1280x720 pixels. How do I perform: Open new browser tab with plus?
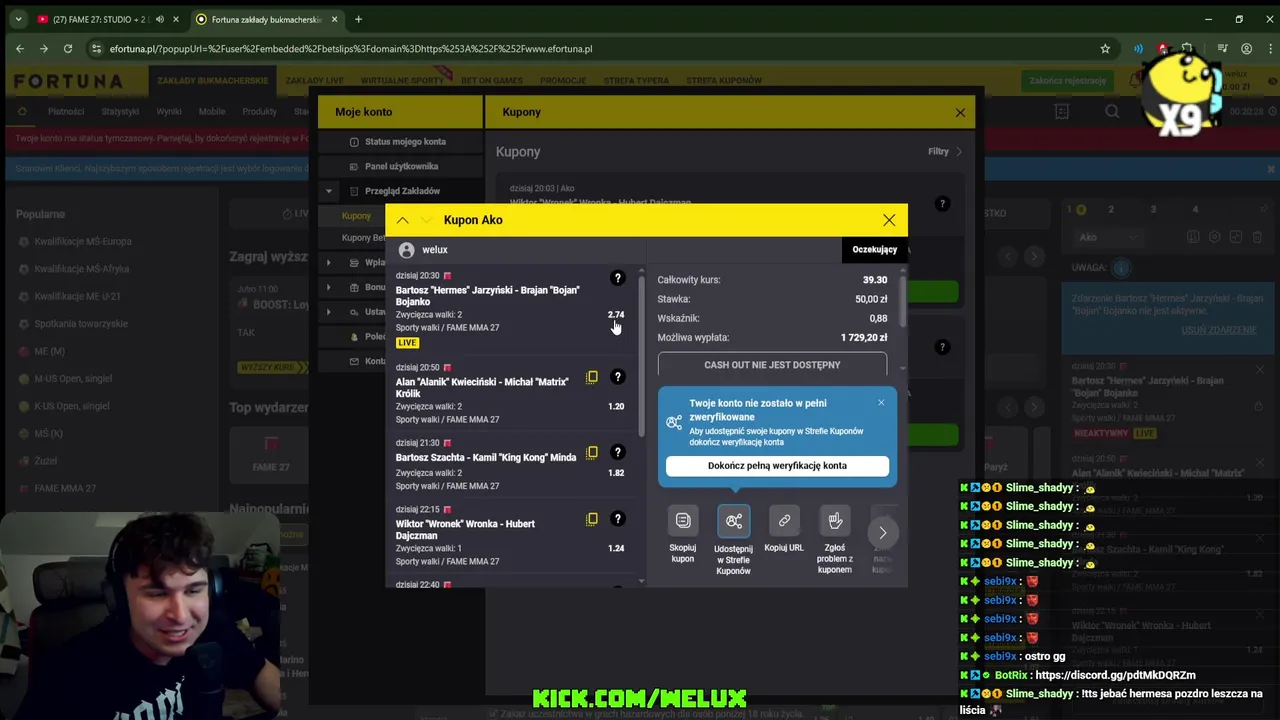pos(358,19)
